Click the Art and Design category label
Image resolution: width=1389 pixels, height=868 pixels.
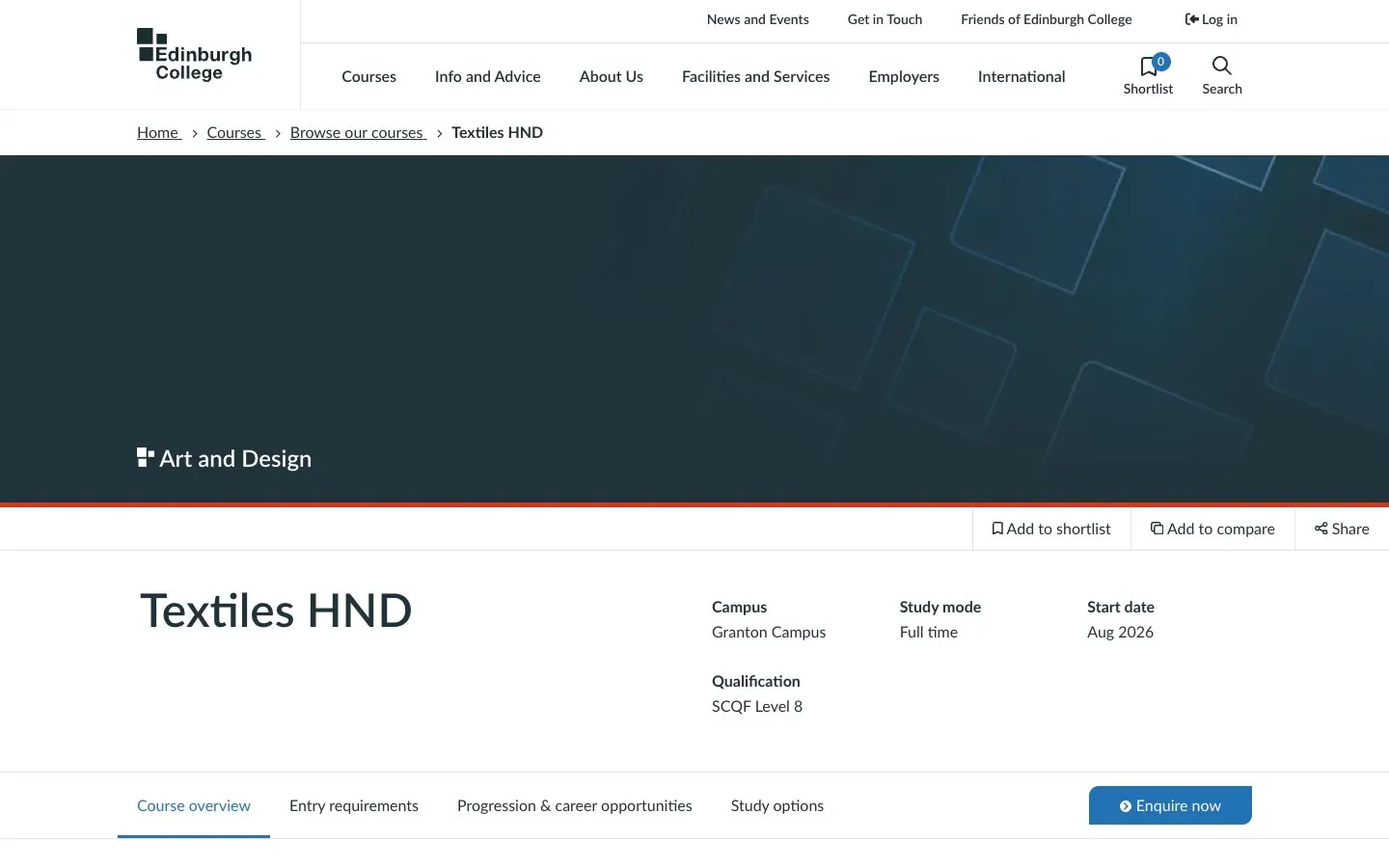(225, 458)
